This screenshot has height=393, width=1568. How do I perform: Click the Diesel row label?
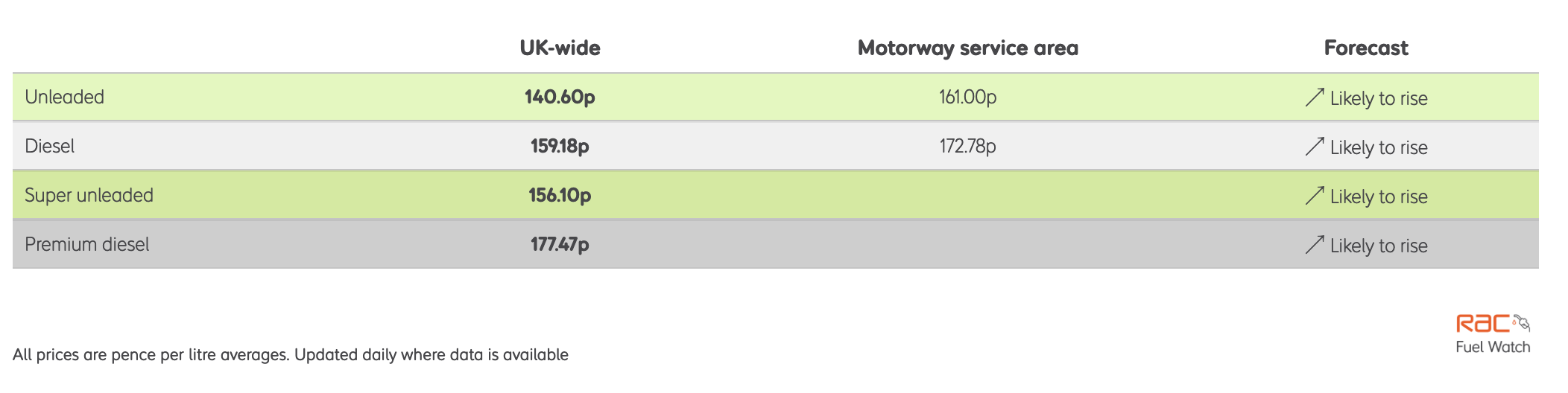click(x=50, y=147)
